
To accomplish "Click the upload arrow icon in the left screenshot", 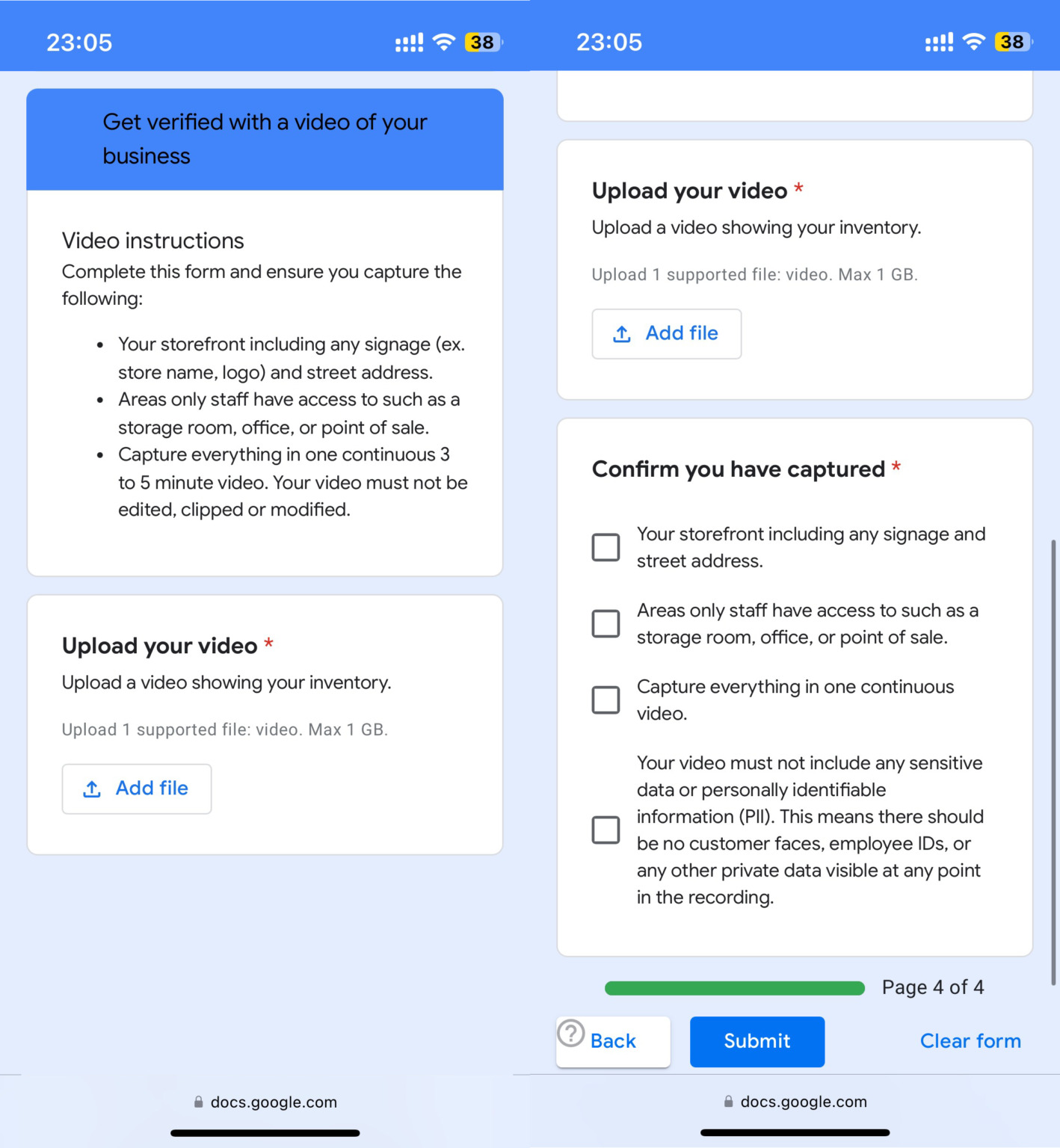I will pos(92,789).
